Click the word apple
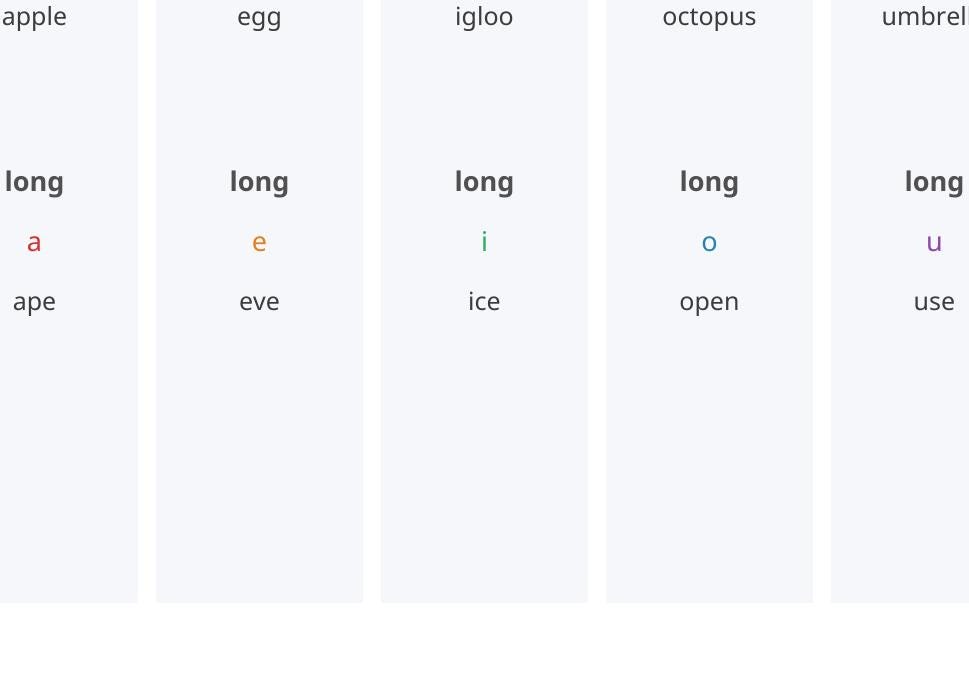969x693 pixels. click(x=34, y=17)
